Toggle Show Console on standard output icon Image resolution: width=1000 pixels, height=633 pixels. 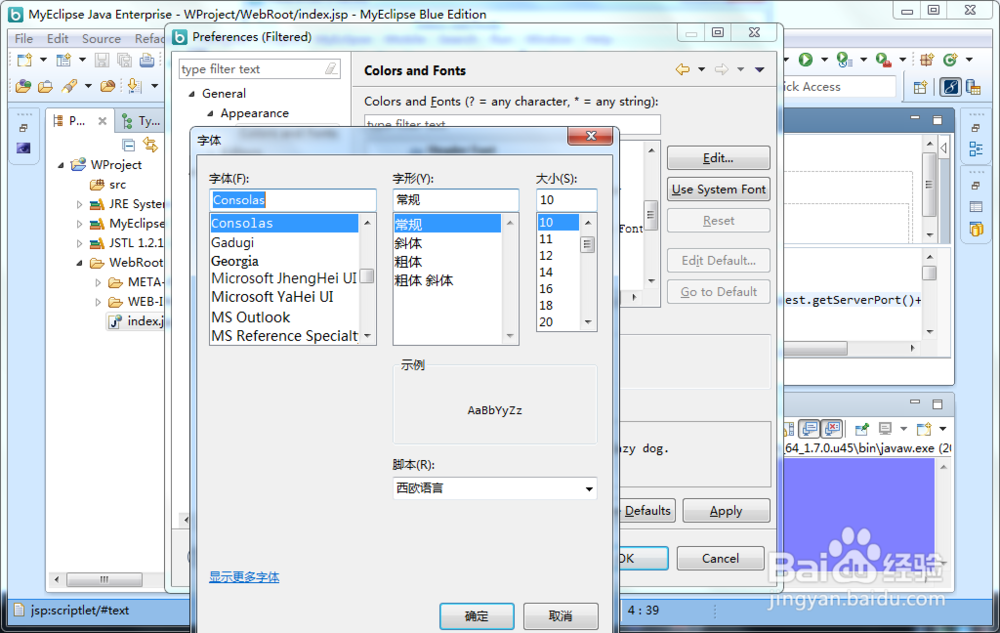[x=810, y=428]
